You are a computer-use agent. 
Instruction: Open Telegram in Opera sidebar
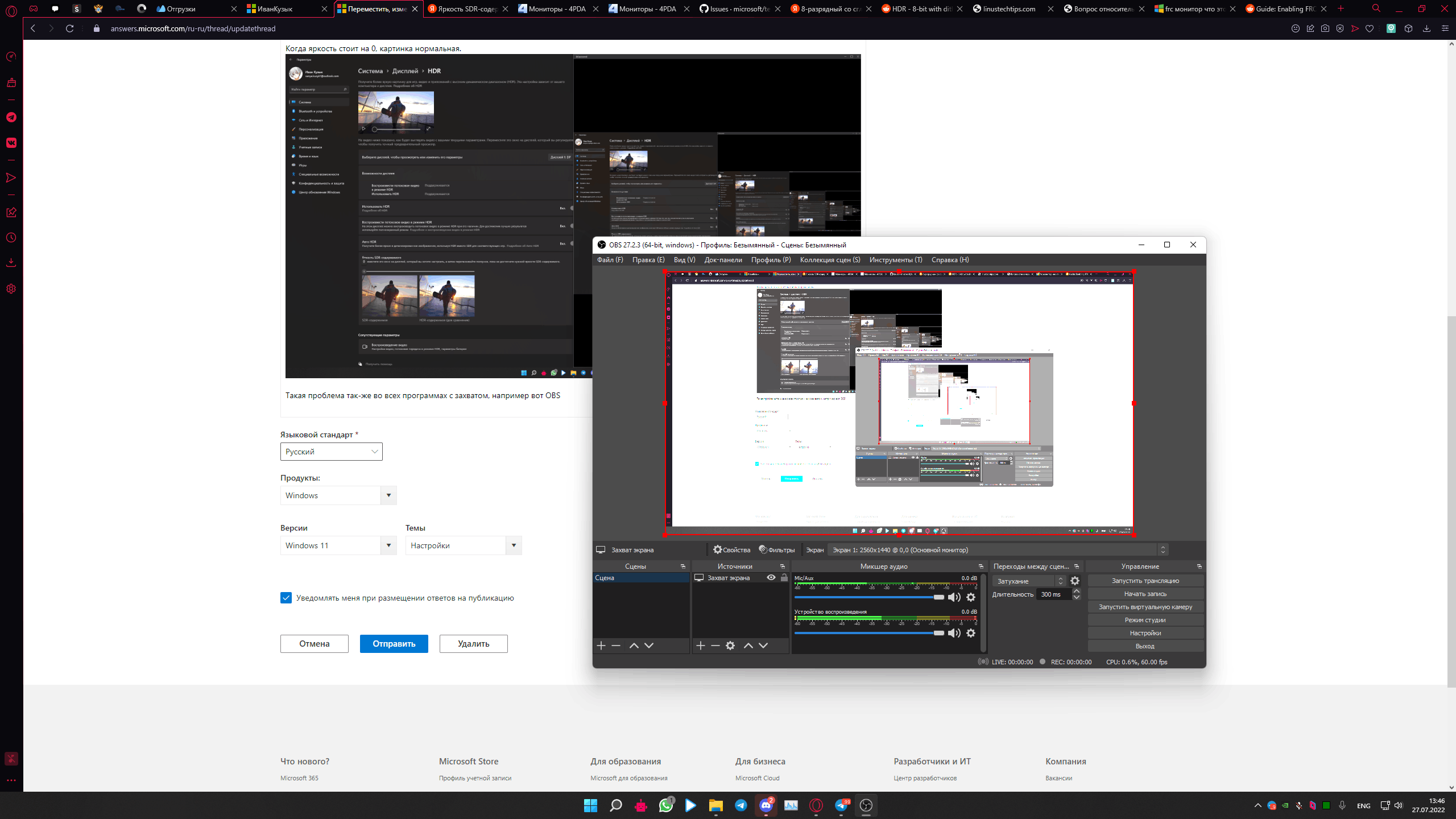(11, 117)
